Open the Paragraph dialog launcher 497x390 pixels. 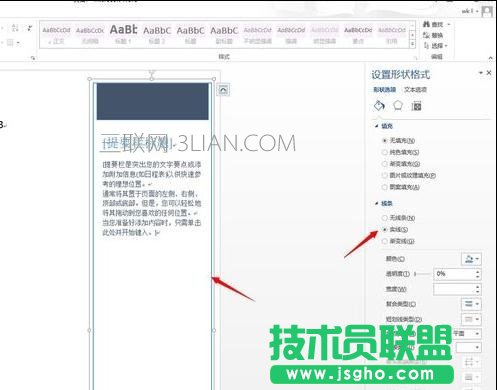coord(33,58)
